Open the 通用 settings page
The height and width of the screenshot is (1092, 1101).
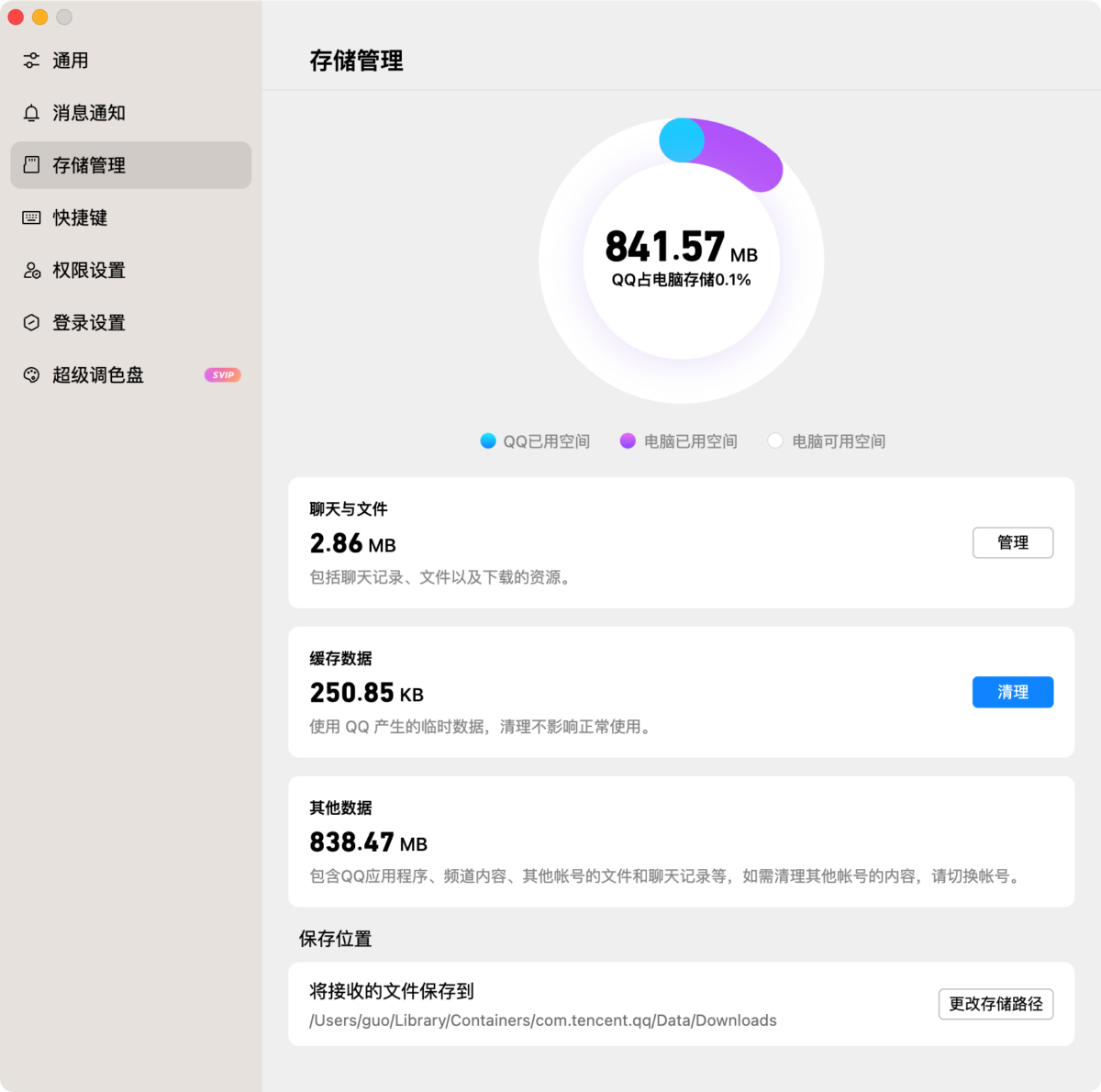(130, 61)
